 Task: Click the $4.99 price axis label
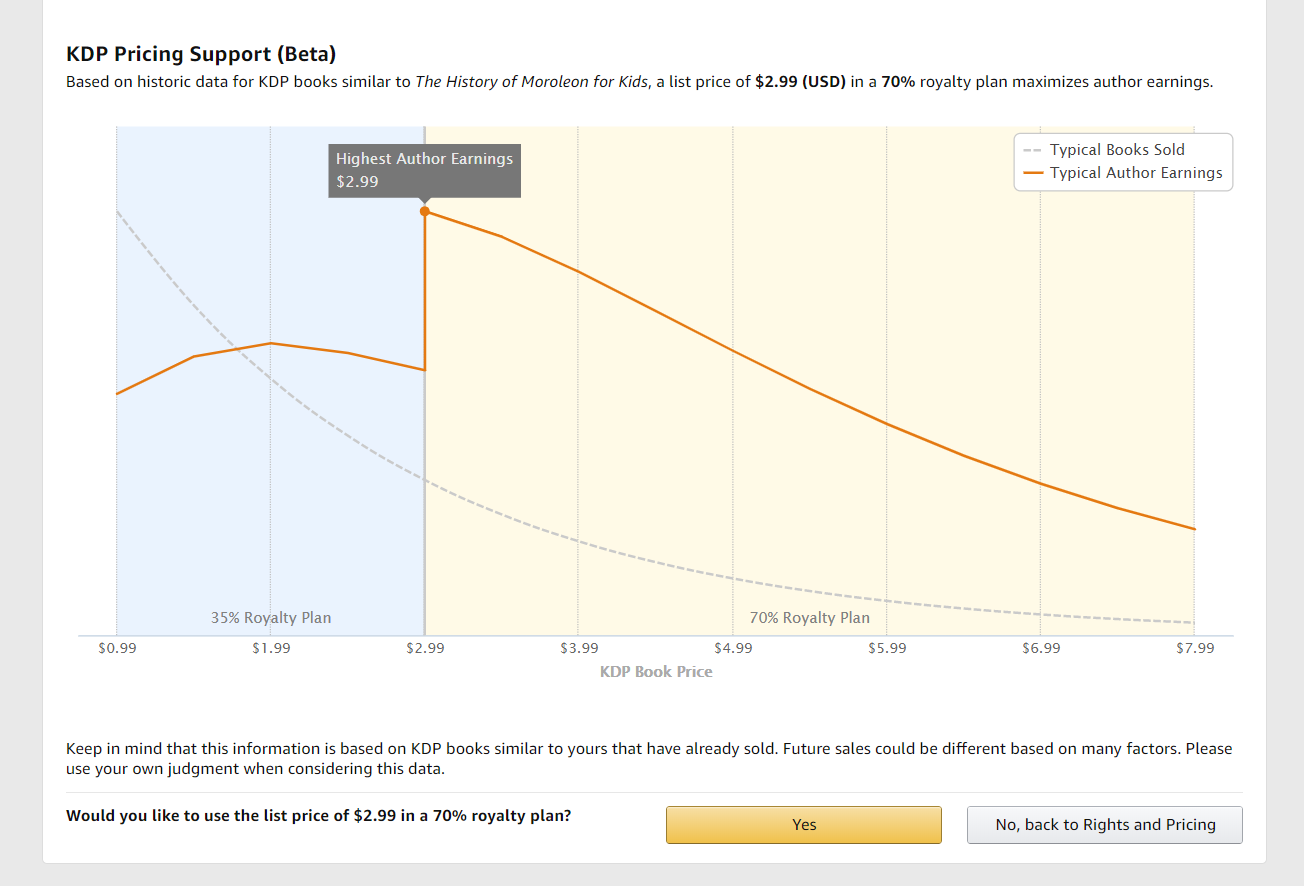733,648
